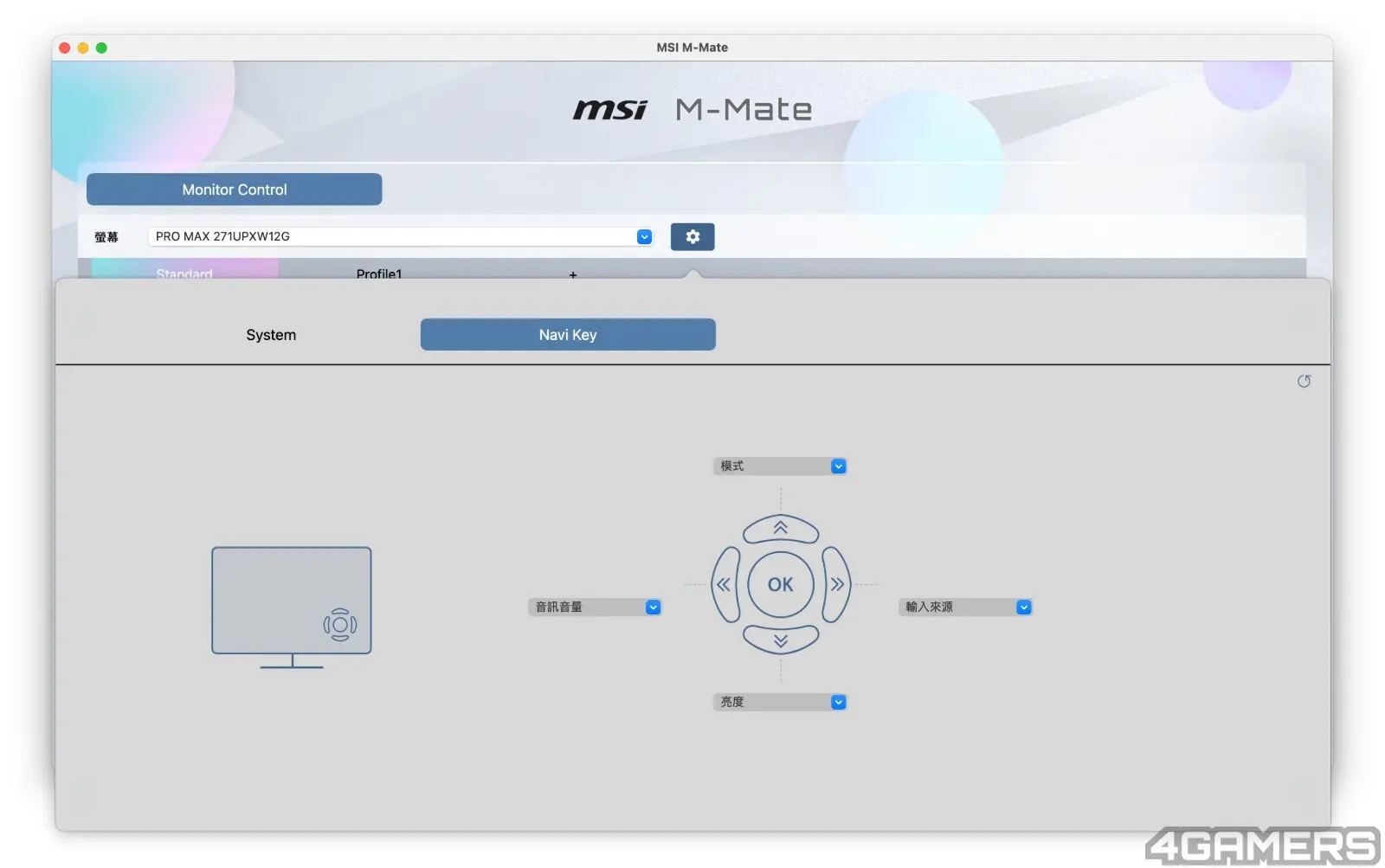Screen dimensions: 1385x868
Task: Minimize the MSI M-Mate window
Action: 83,48
